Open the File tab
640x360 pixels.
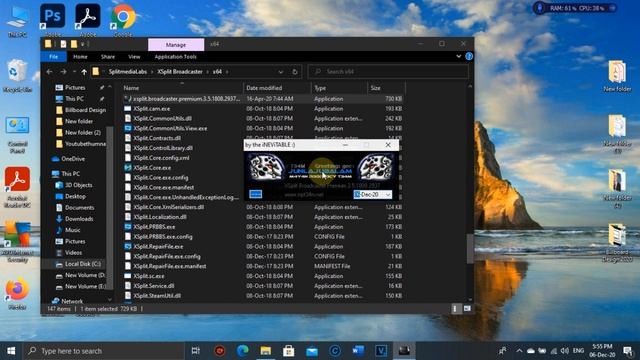click(x=53, y=57)
